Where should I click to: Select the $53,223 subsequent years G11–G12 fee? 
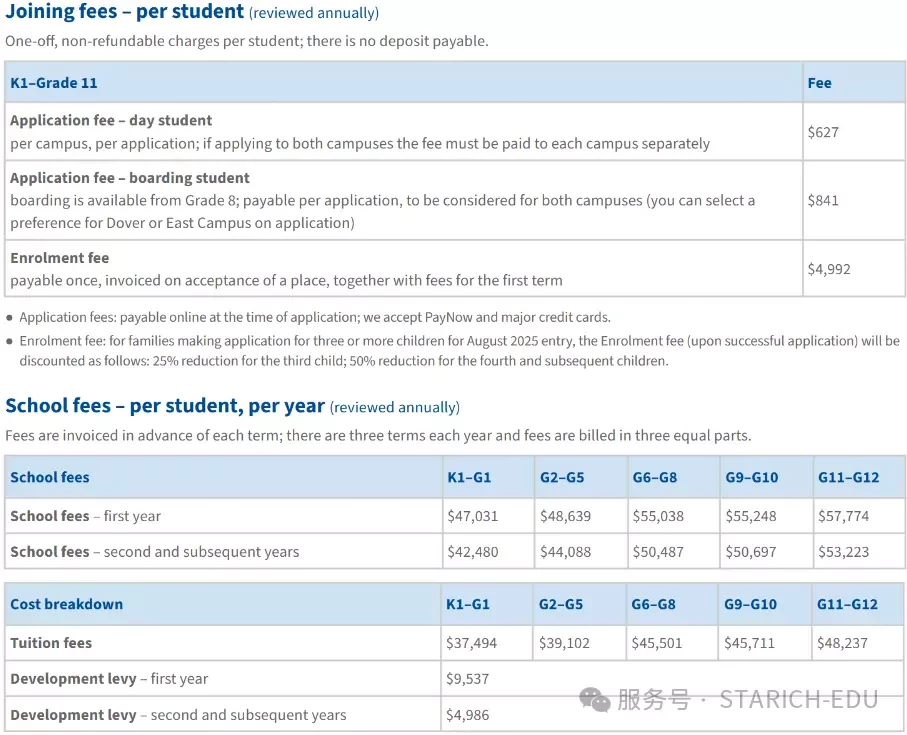pos(843,552)
